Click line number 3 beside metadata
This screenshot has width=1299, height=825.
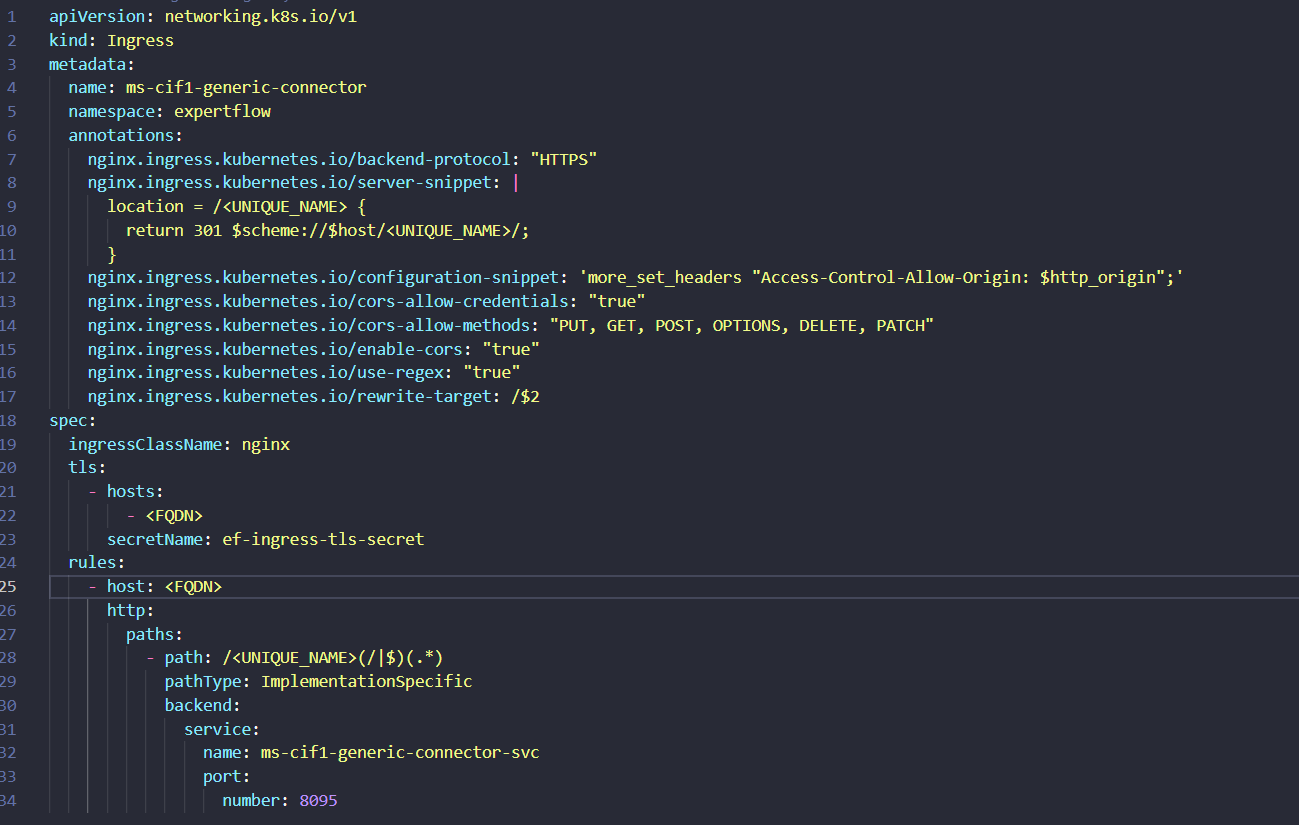pos(11,64)
